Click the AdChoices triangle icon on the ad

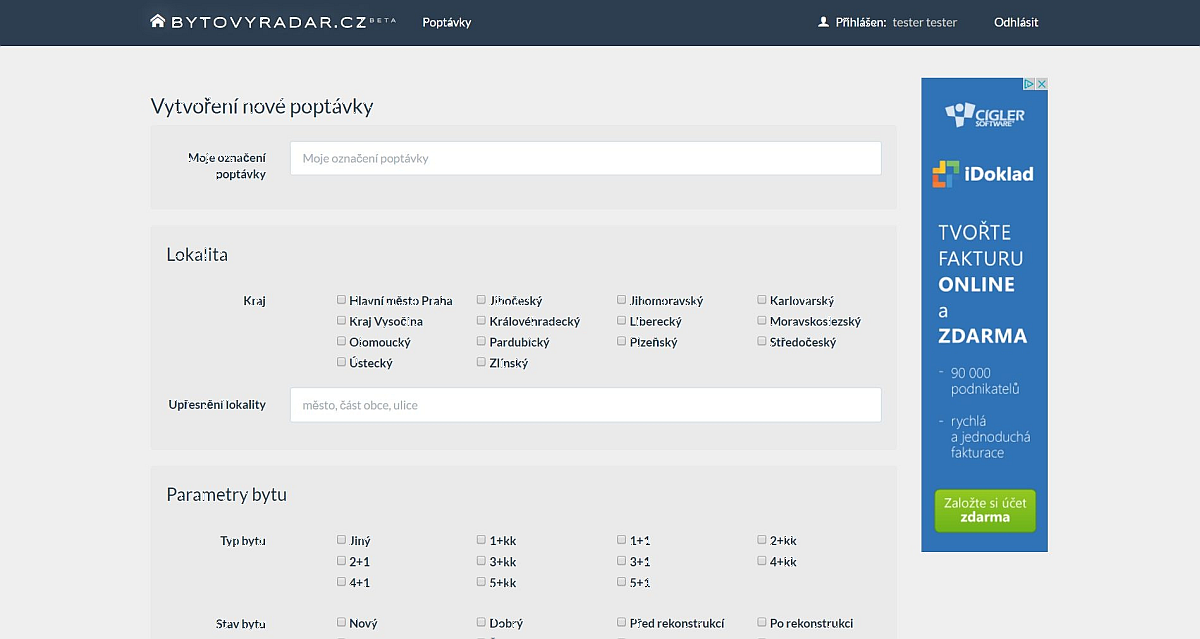tap(1029, 84)
